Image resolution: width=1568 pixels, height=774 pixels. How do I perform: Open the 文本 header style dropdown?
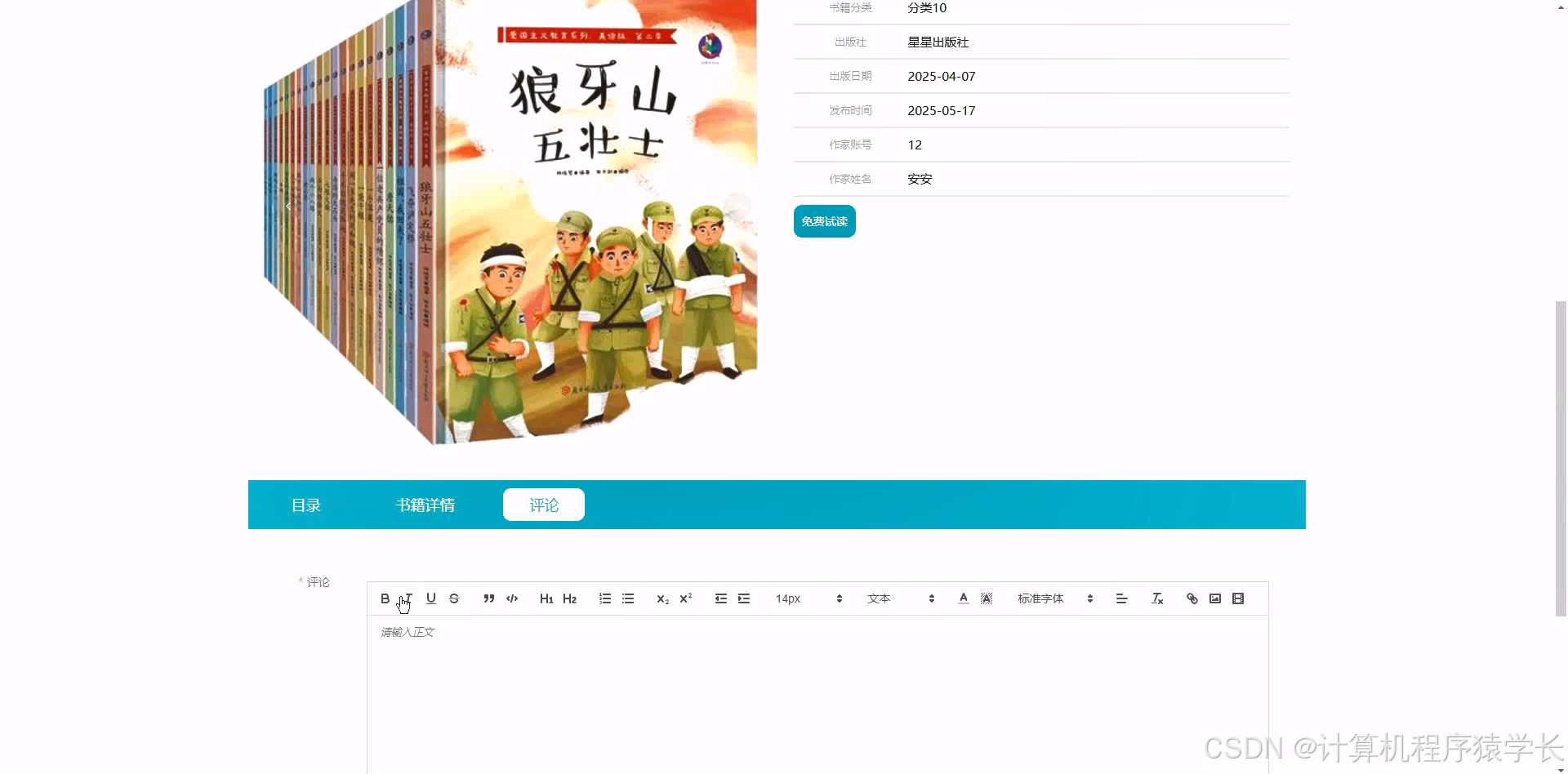coord(901,598)
